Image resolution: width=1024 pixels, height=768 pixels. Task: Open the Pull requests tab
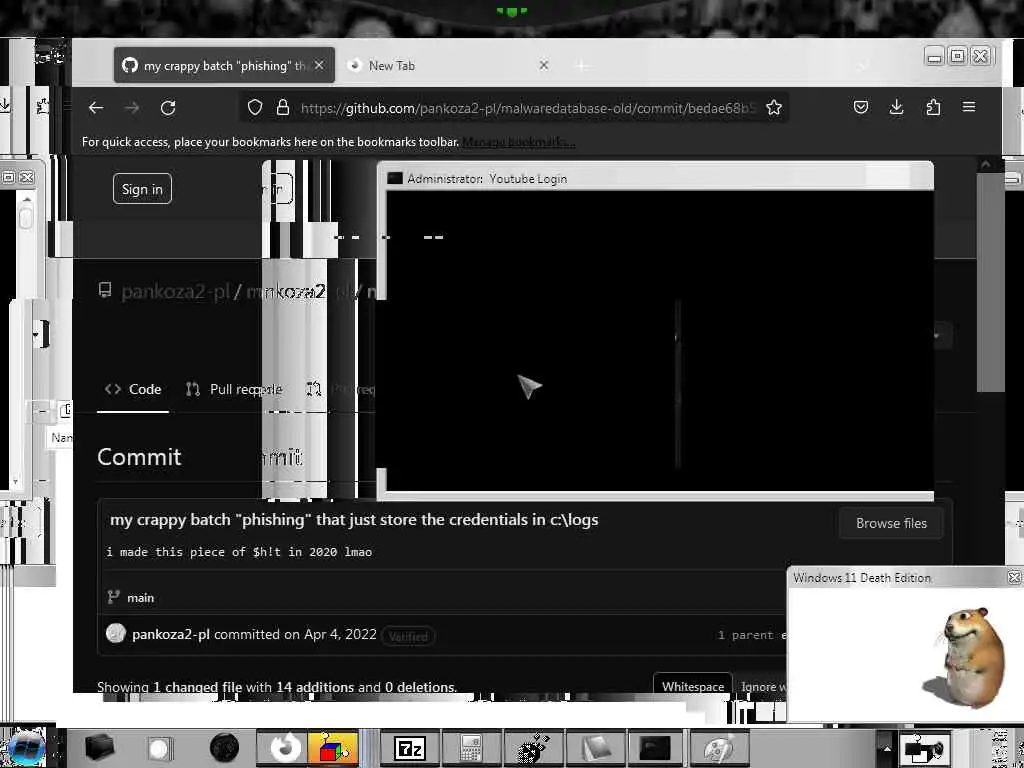[x=234, y=389]
